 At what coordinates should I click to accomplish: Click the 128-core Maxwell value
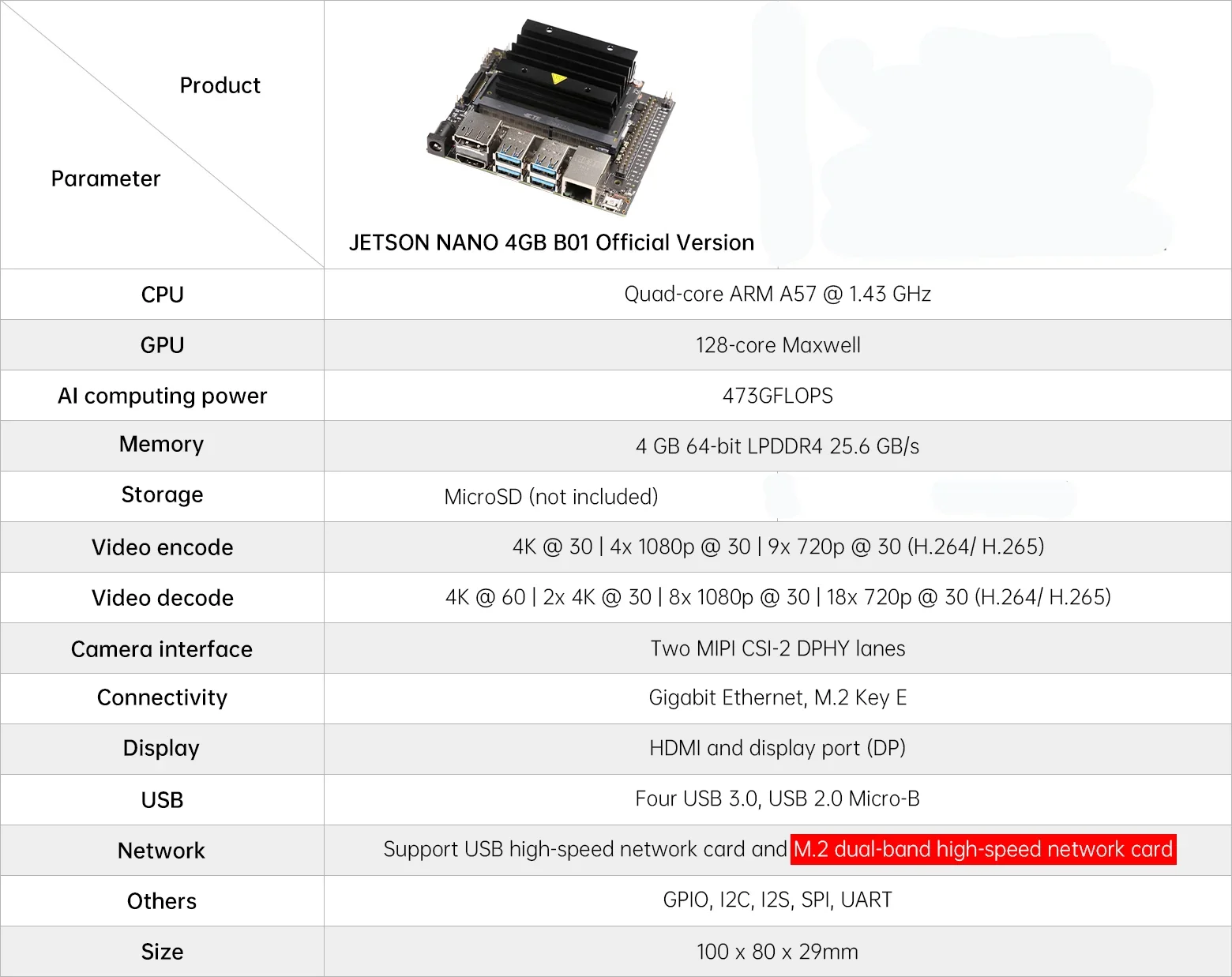777,345
